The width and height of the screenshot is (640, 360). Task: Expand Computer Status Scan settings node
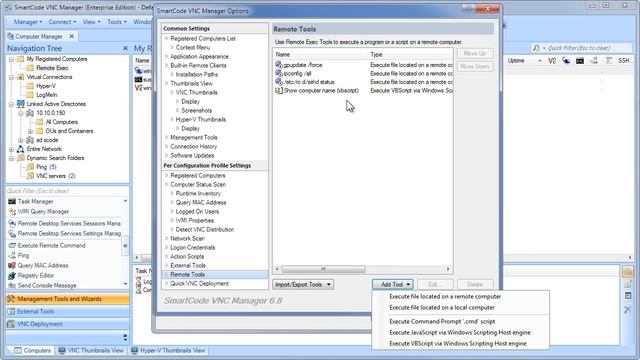[x=167, y=184]
